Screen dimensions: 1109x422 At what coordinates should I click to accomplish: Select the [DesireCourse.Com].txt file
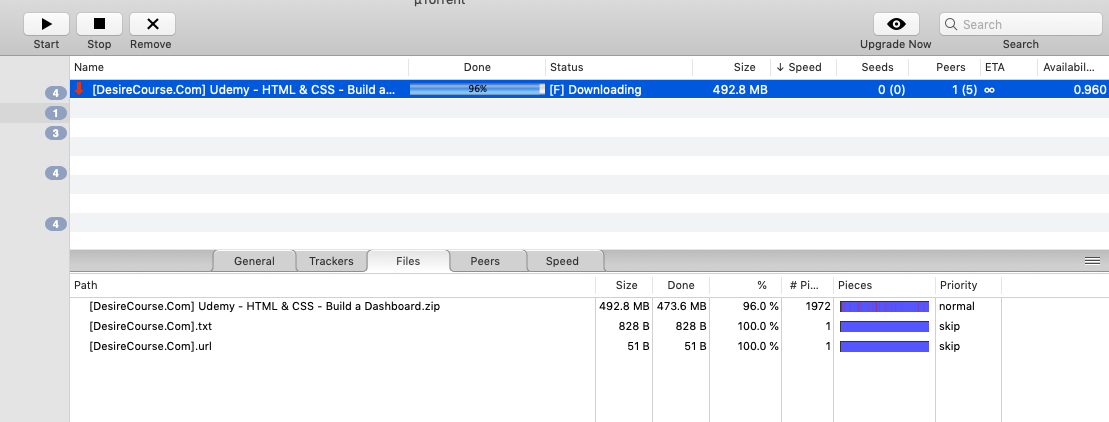coord(151,327)
